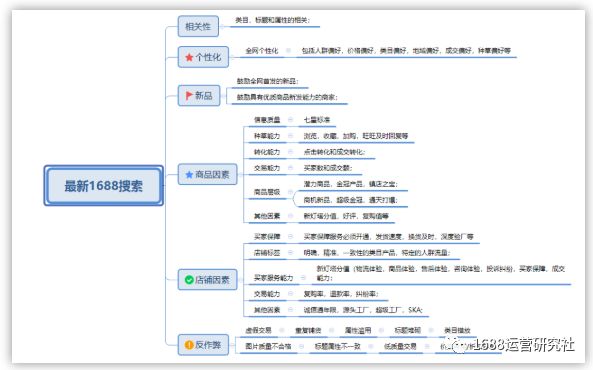The height and width of the screenshot is (370, 593).
Task: Click the 图片质量不合格 subtopic
Action: [x=268, y=346]
